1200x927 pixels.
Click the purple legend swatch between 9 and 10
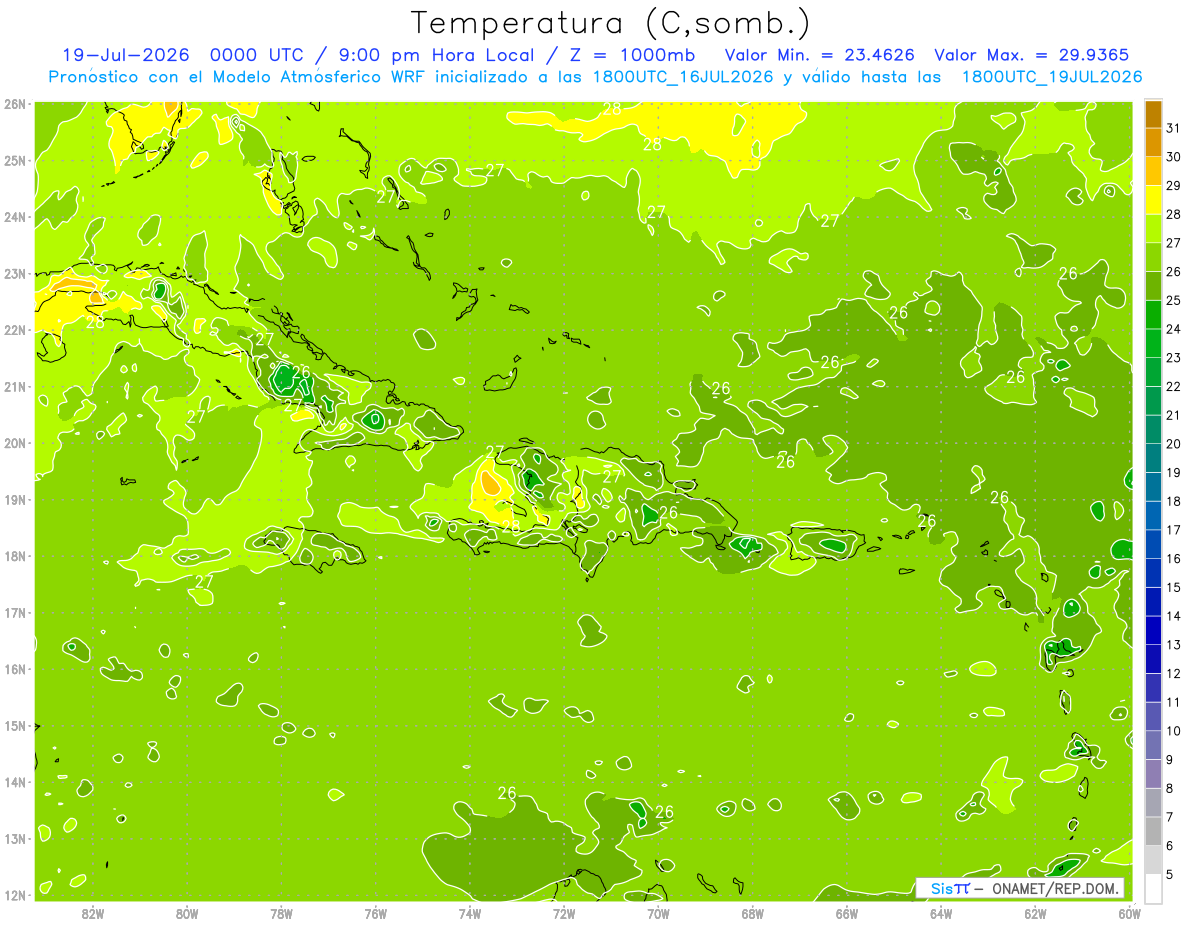(1153, 746)
